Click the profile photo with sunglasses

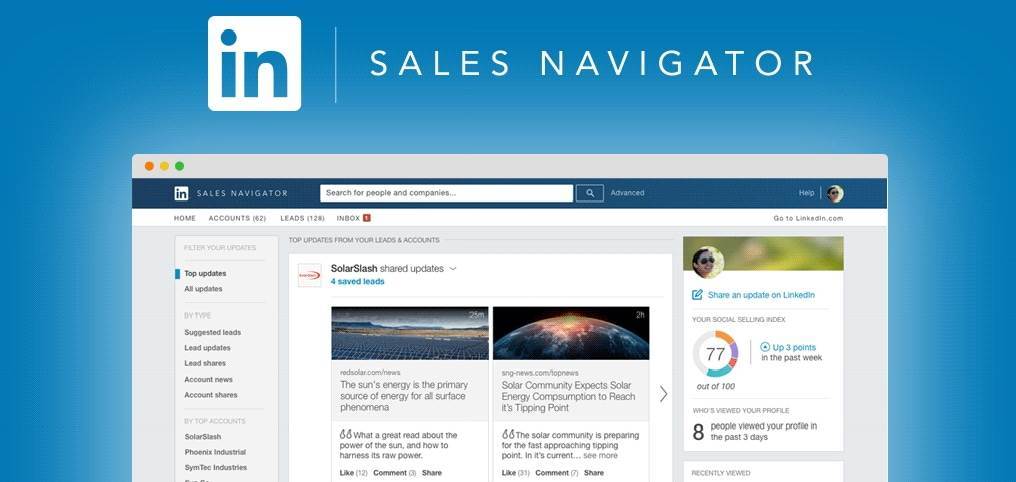point(708,262)
